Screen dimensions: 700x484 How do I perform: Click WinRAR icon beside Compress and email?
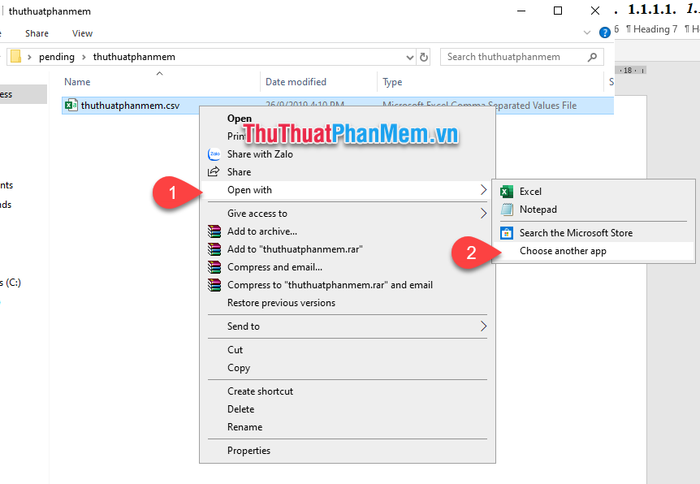pyautogui.click(x=213, y=267)
